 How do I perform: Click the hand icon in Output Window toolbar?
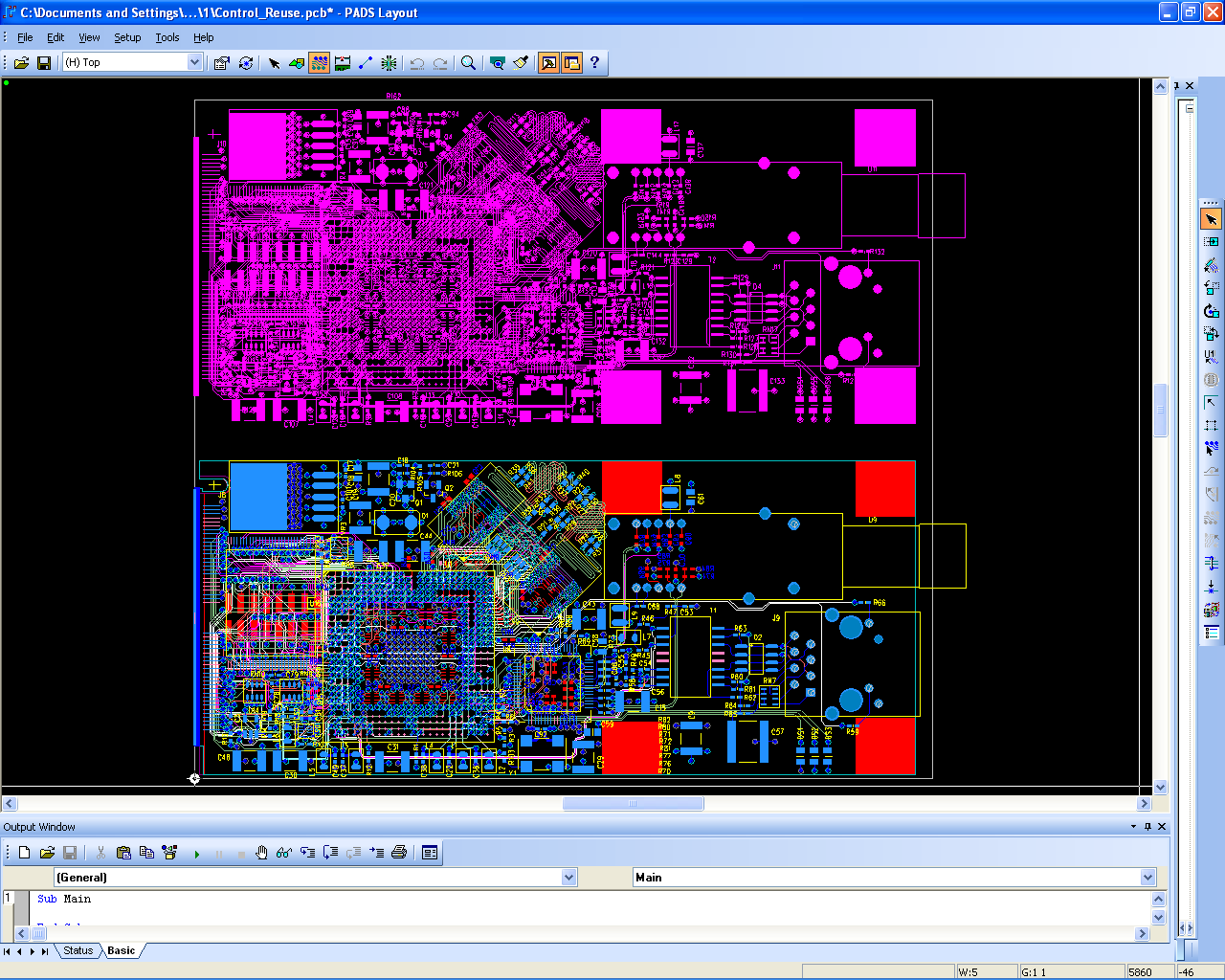261,853
